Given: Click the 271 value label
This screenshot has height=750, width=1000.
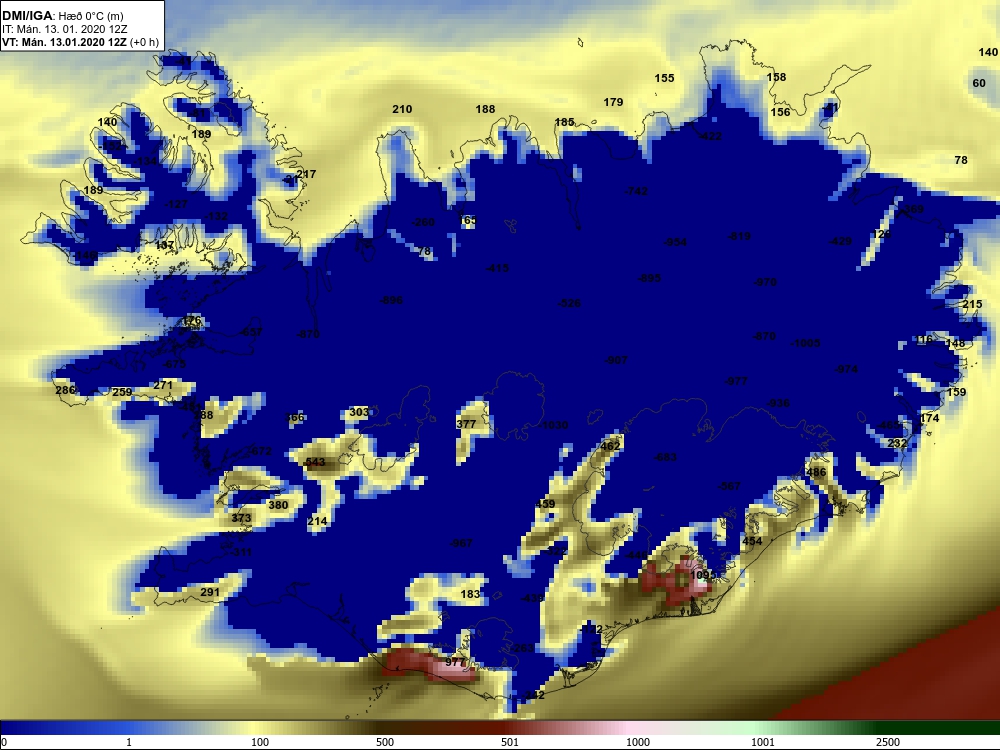Looking at the screenshot, I should pyautogui.click(x=163, y=385).
